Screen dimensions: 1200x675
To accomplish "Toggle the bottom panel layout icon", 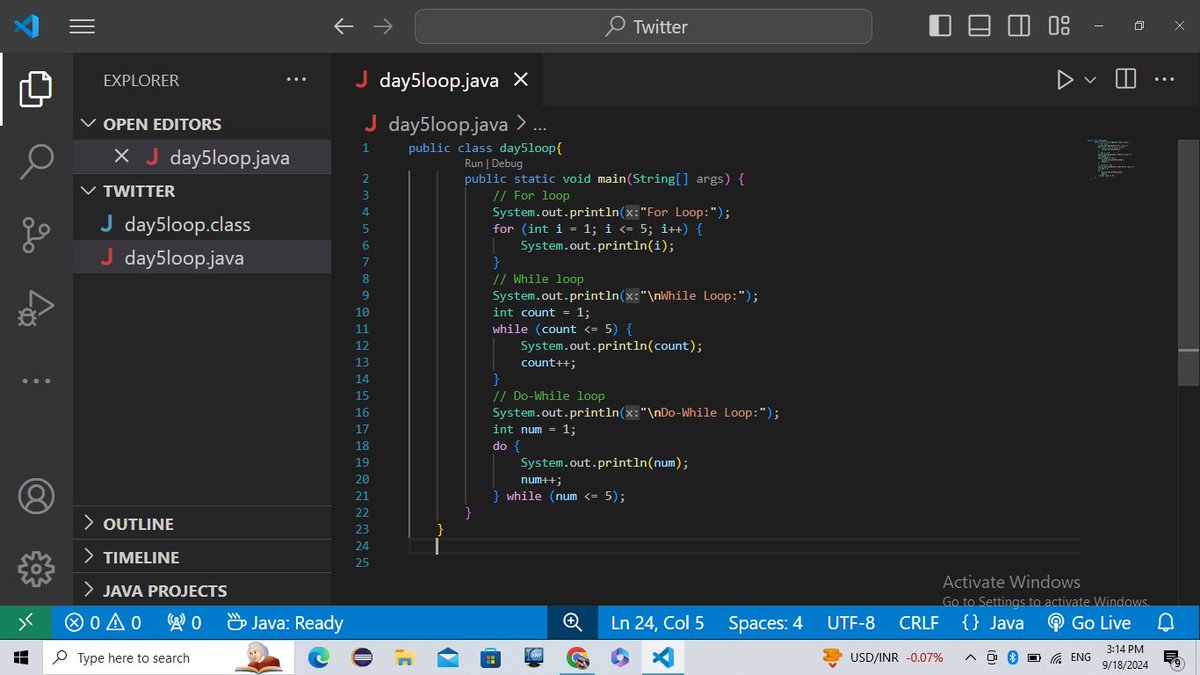I will (x=980, y=26).
